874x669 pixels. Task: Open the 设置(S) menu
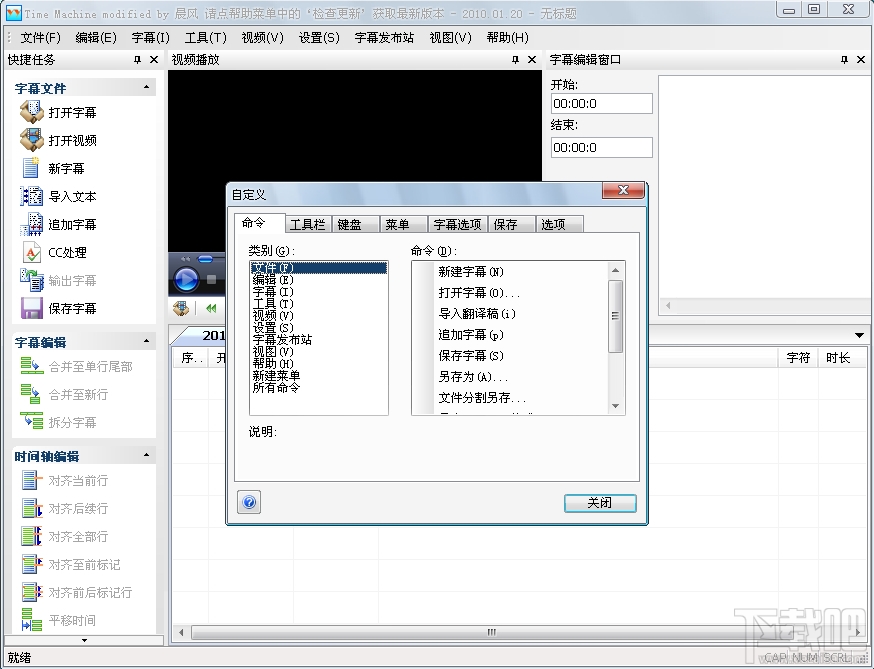319,37
